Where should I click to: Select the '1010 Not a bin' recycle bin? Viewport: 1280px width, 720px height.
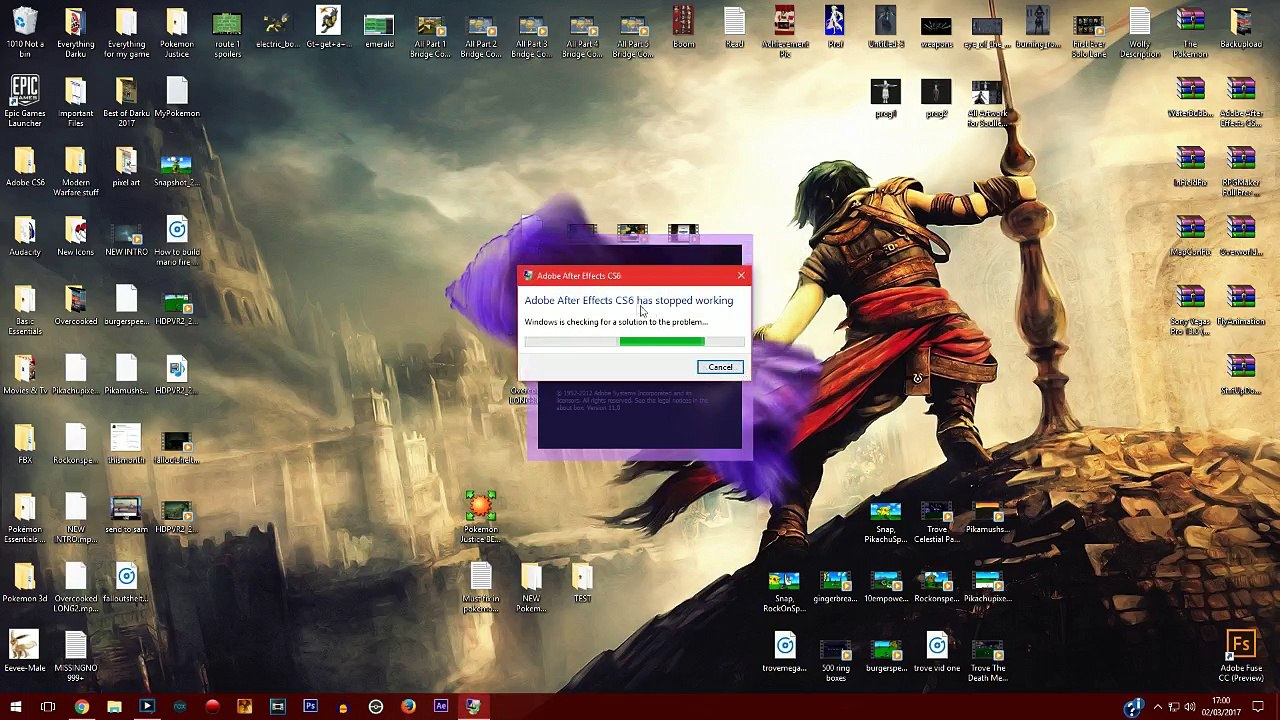point(25,31)
